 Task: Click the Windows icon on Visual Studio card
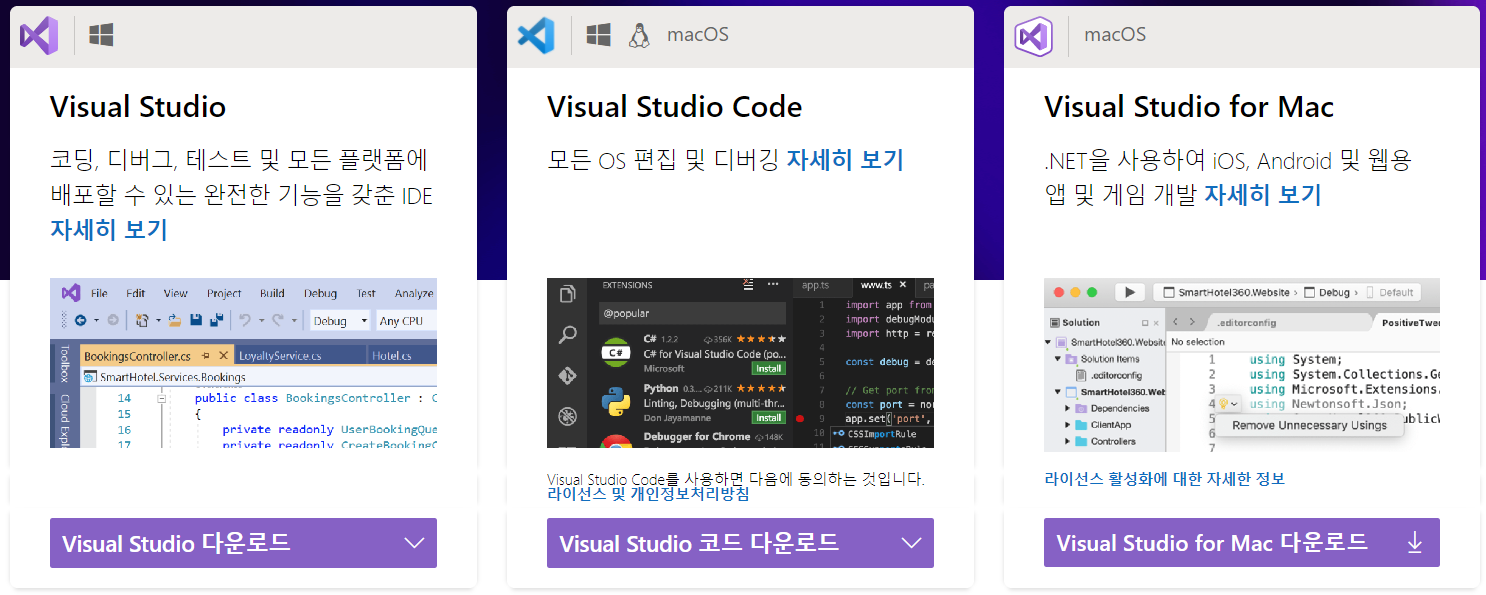pyautogui.click(x=101, y=35)
